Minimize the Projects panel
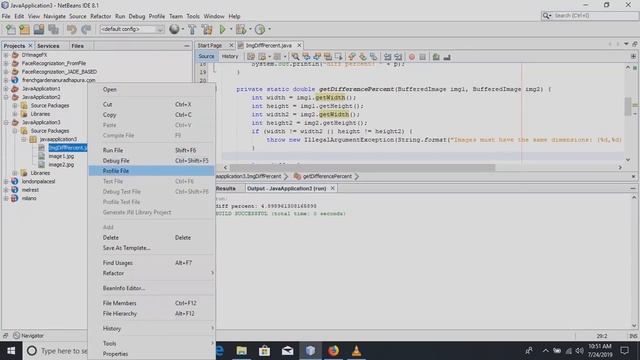 tap(187, 46)
